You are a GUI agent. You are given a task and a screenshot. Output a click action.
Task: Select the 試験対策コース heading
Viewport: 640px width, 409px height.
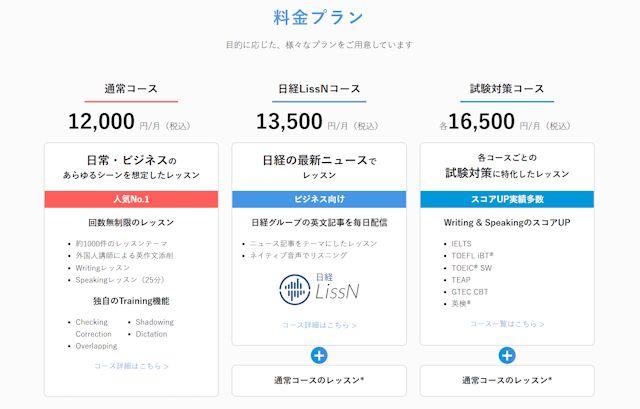pos(507,89)
